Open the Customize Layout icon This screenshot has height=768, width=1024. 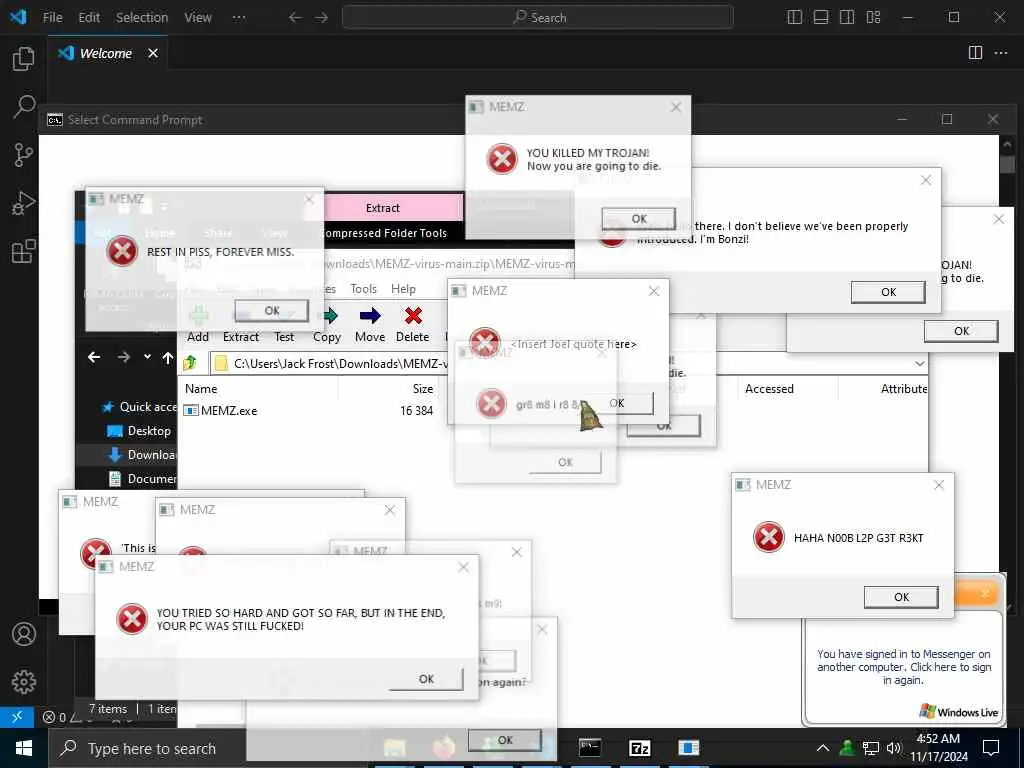click(x=873, y=17)
